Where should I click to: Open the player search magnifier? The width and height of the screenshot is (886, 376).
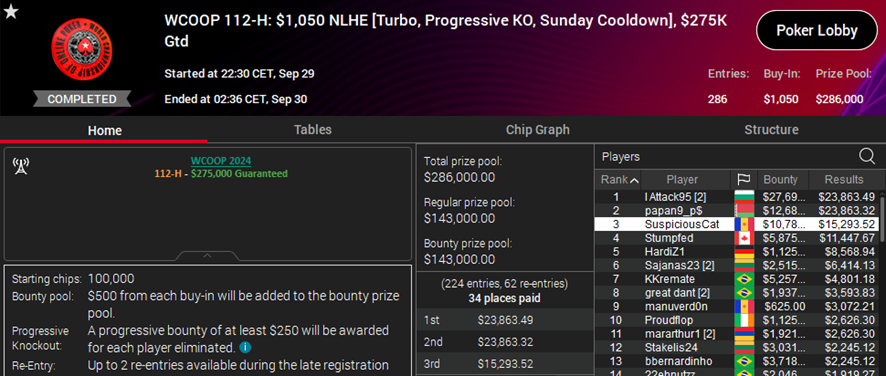point(866,157)
